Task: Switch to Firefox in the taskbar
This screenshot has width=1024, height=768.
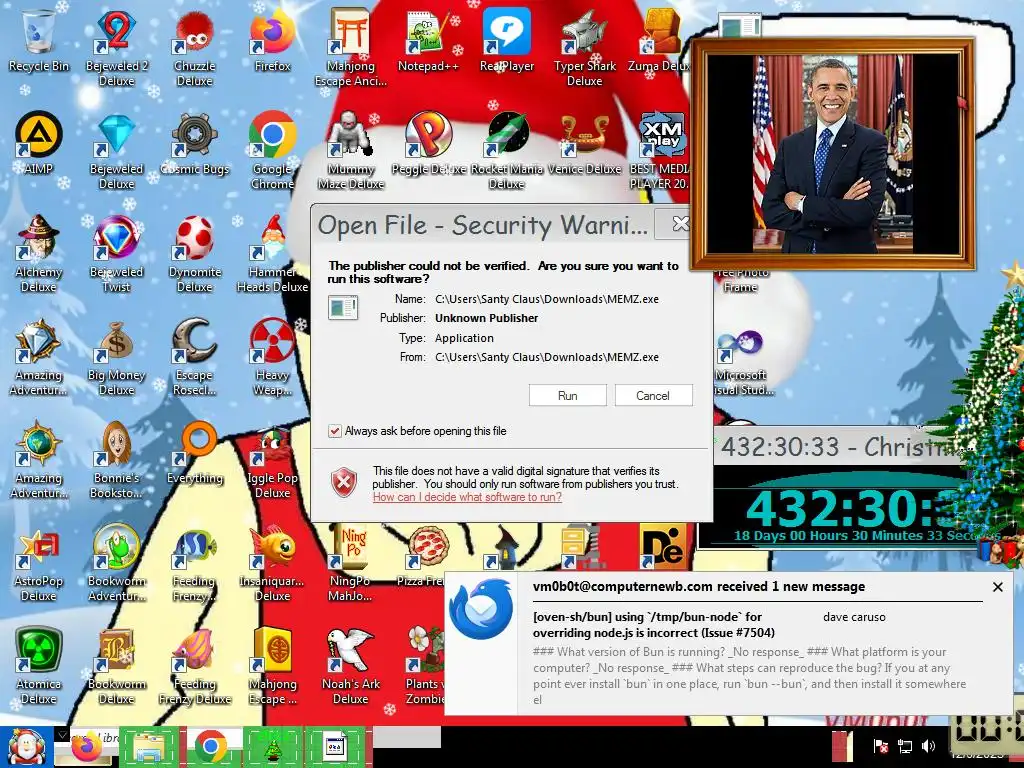Action: [88, 747]
